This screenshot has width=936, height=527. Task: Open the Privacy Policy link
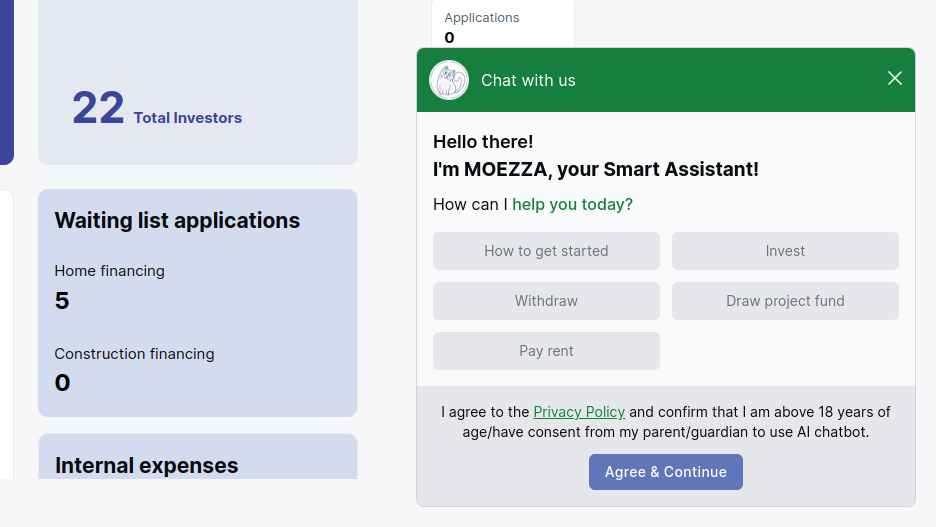(x=579, y=412)
